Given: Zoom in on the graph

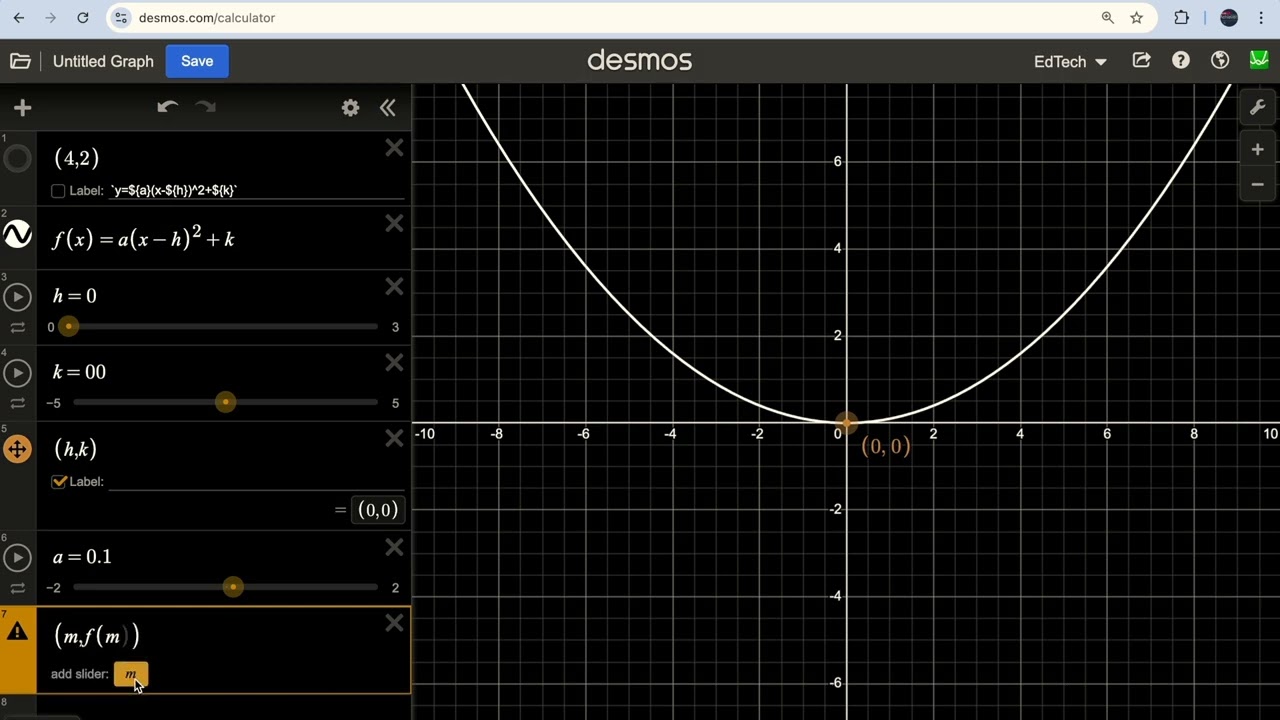Looking at the screenshot, I should coord(1258,150).
